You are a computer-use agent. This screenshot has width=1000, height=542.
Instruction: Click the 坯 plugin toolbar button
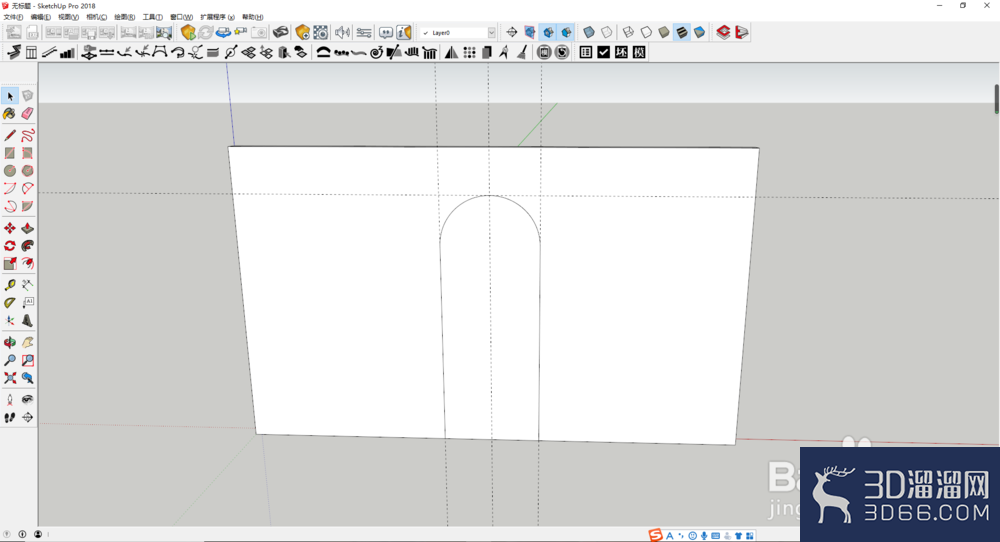tap(621, 52)
